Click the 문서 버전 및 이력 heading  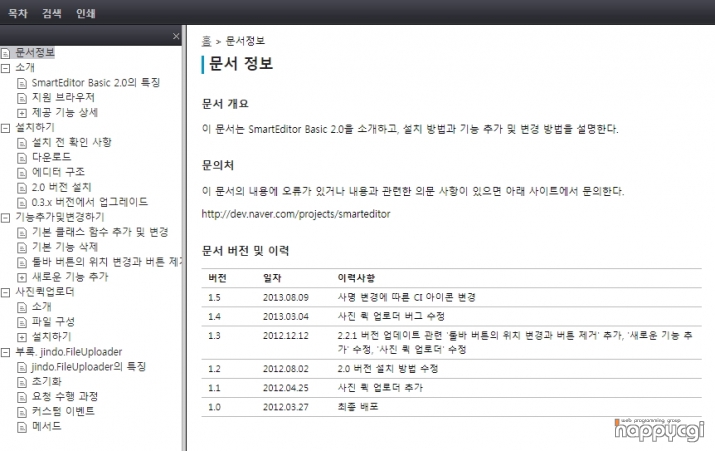click(245, 250)
